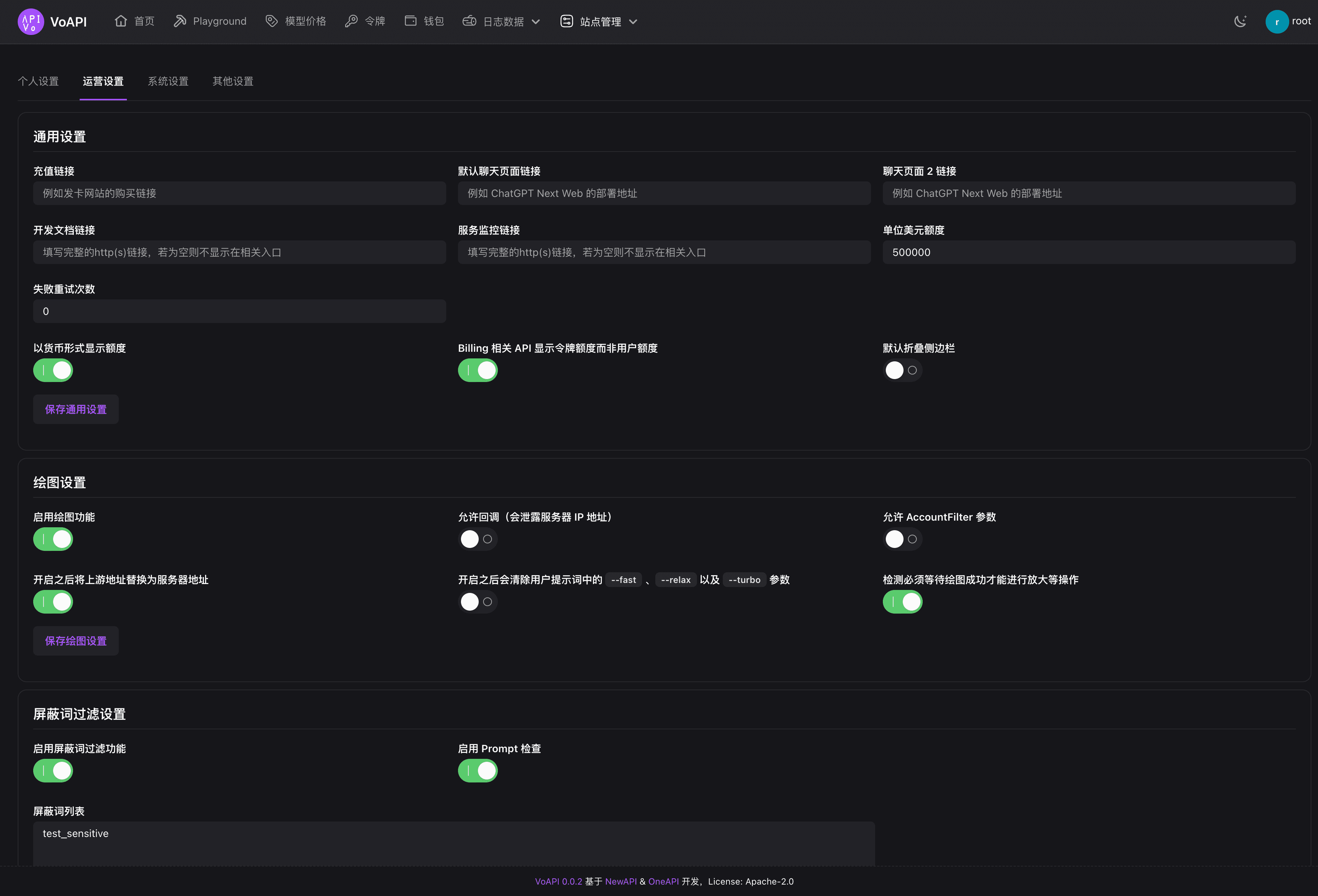This screenshot has width=1318, height=896.
Task: Switch to the 其他设置 tab
Action: [233, 81]
